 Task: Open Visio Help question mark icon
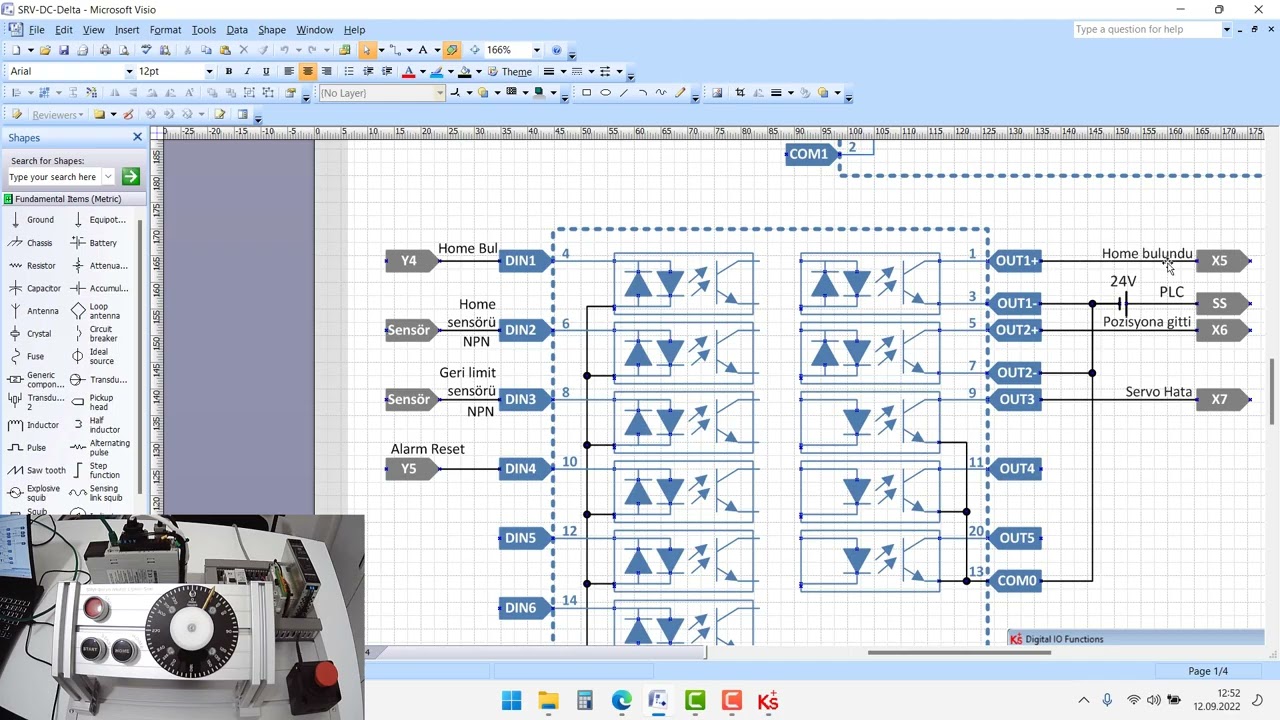pos(557,50)
